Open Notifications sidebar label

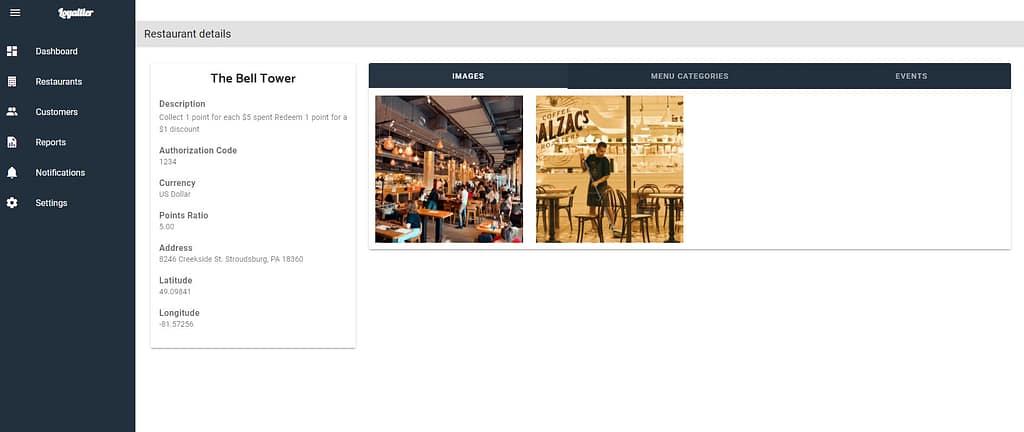click(60, 173)
